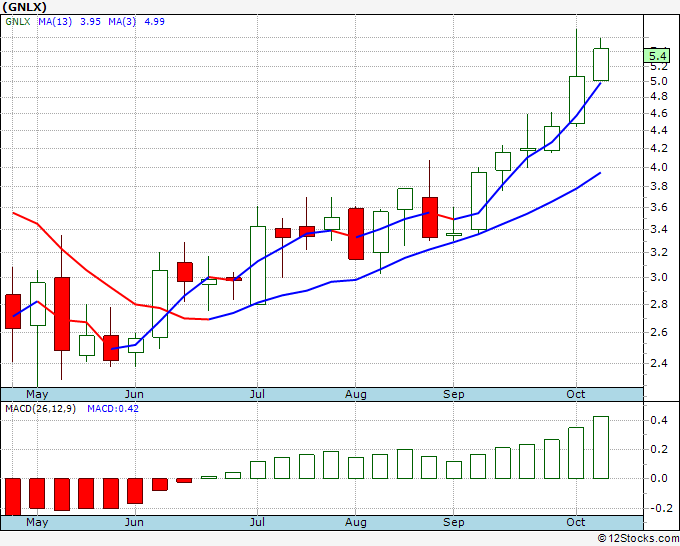The width and height of the screenshot is (680, 546).
Task: Select the green GNLX legend label
Action: pos(18,22)
